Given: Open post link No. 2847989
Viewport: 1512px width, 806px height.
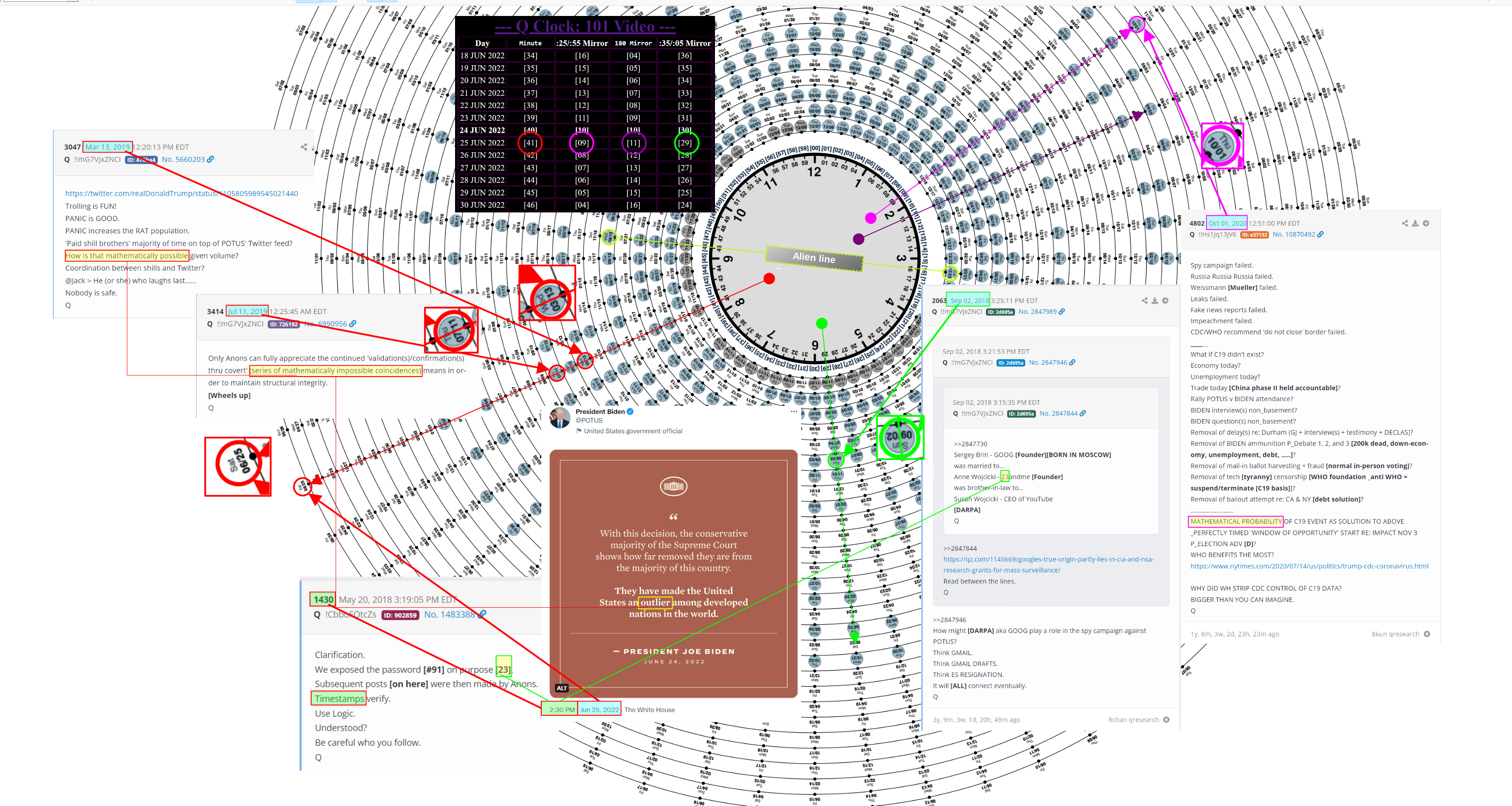Looking at the screenshot, I should coord(1037,312).
